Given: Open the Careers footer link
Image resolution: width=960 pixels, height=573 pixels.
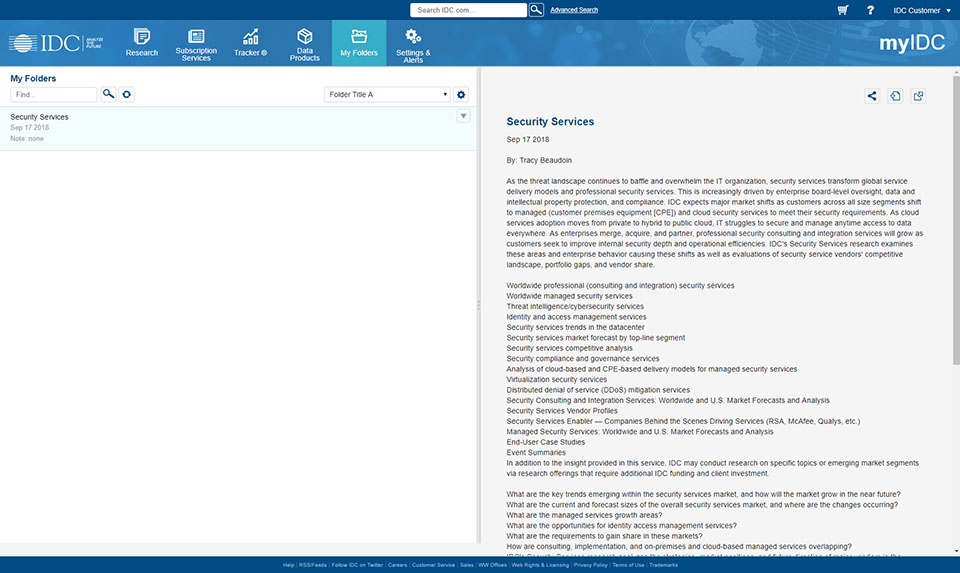Looking at the screenshot, I should pos(397,565).
